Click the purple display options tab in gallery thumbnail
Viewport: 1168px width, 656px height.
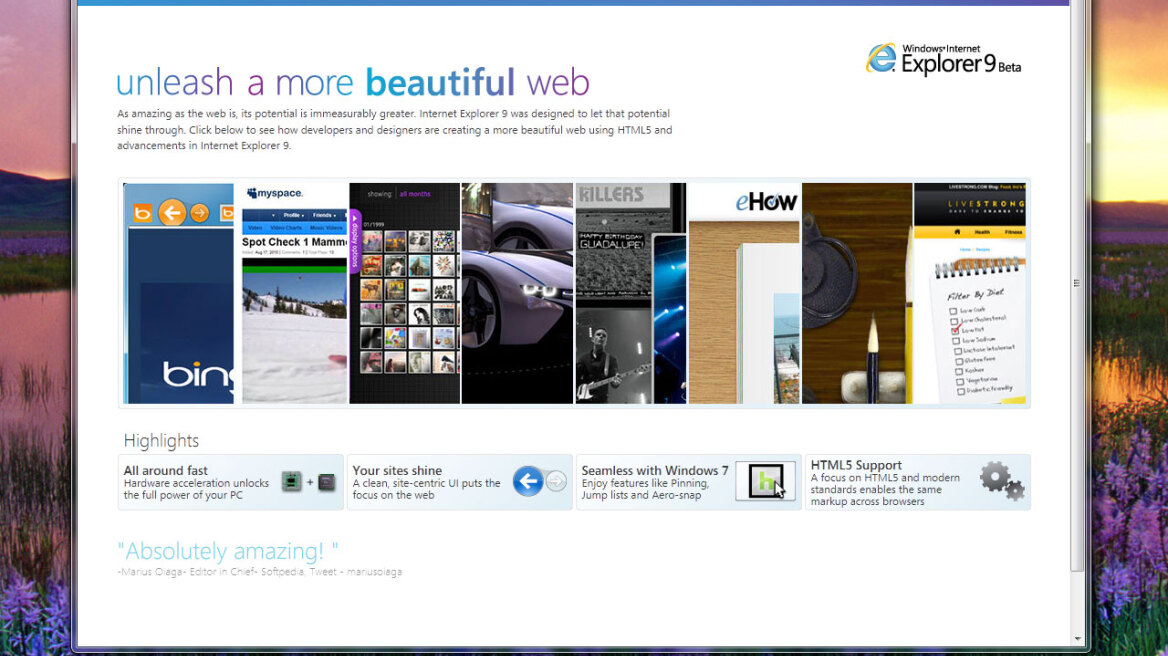tap(355, 241)
